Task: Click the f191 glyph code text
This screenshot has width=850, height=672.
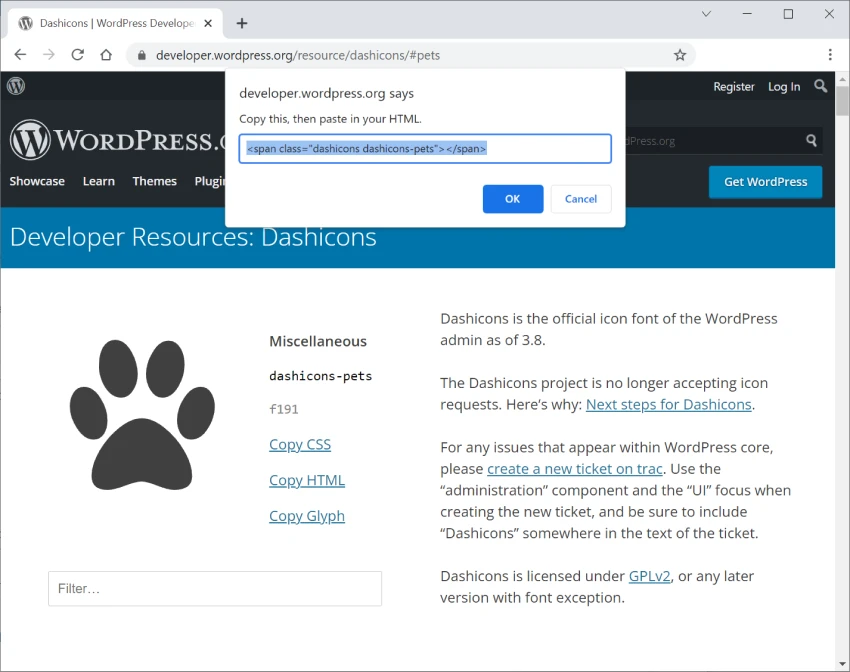Action: [284, 409]
